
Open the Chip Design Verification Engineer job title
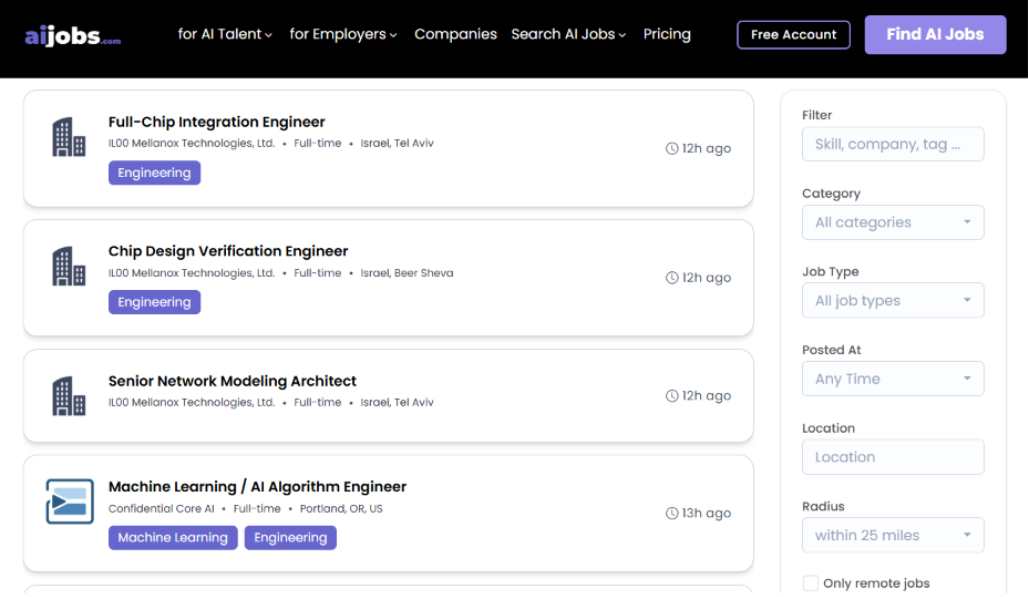tap(228, 251)
